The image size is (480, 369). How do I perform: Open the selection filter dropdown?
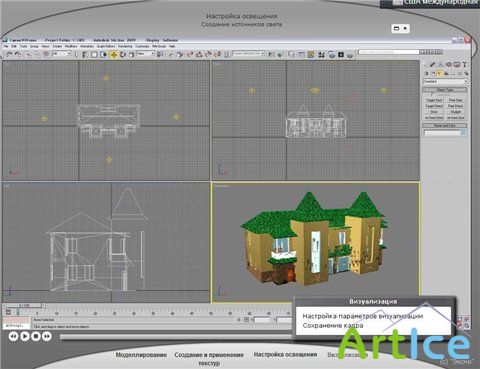click(62, 54)
